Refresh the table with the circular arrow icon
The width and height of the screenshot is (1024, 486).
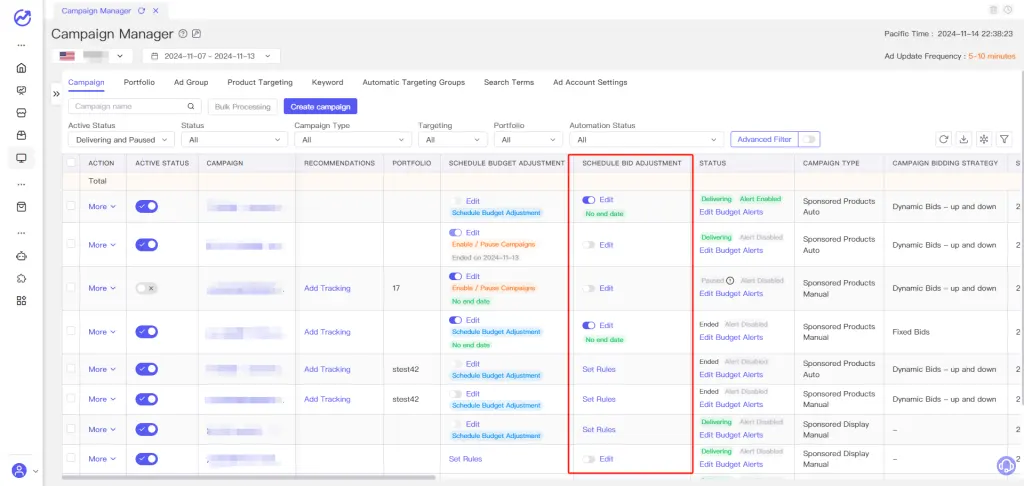(943, 138)
